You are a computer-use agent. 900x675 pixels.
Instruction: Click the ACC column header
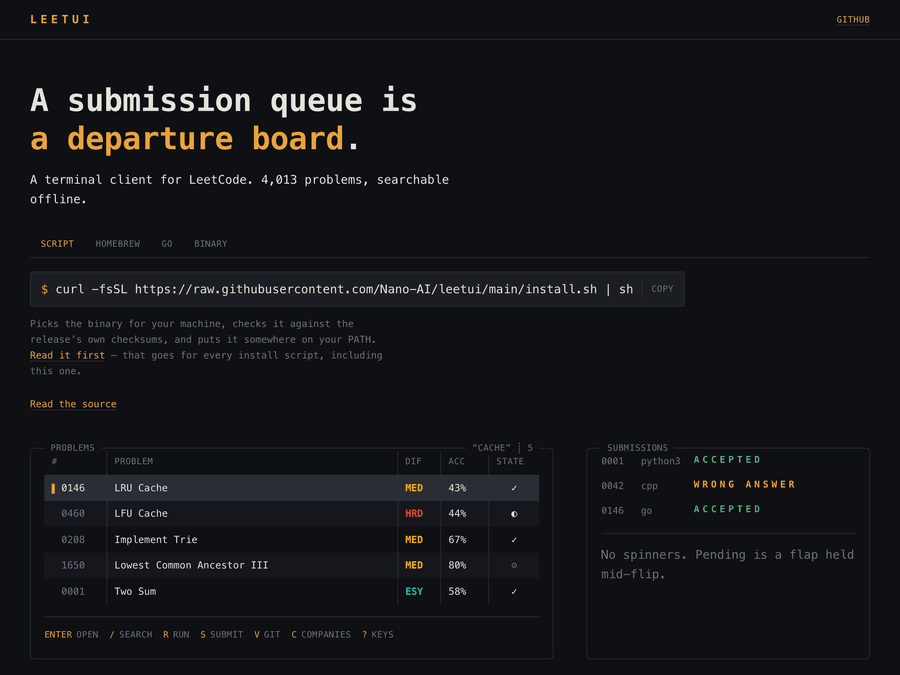456,461
